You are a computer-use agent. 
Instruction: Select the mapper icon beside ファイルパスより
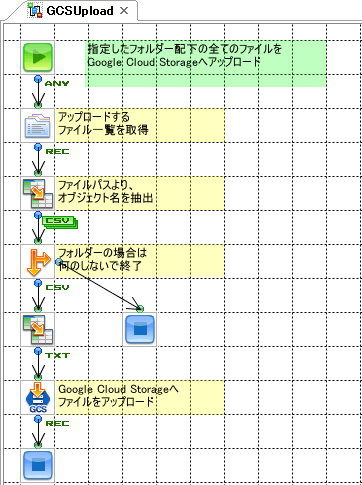coord(38,194)
